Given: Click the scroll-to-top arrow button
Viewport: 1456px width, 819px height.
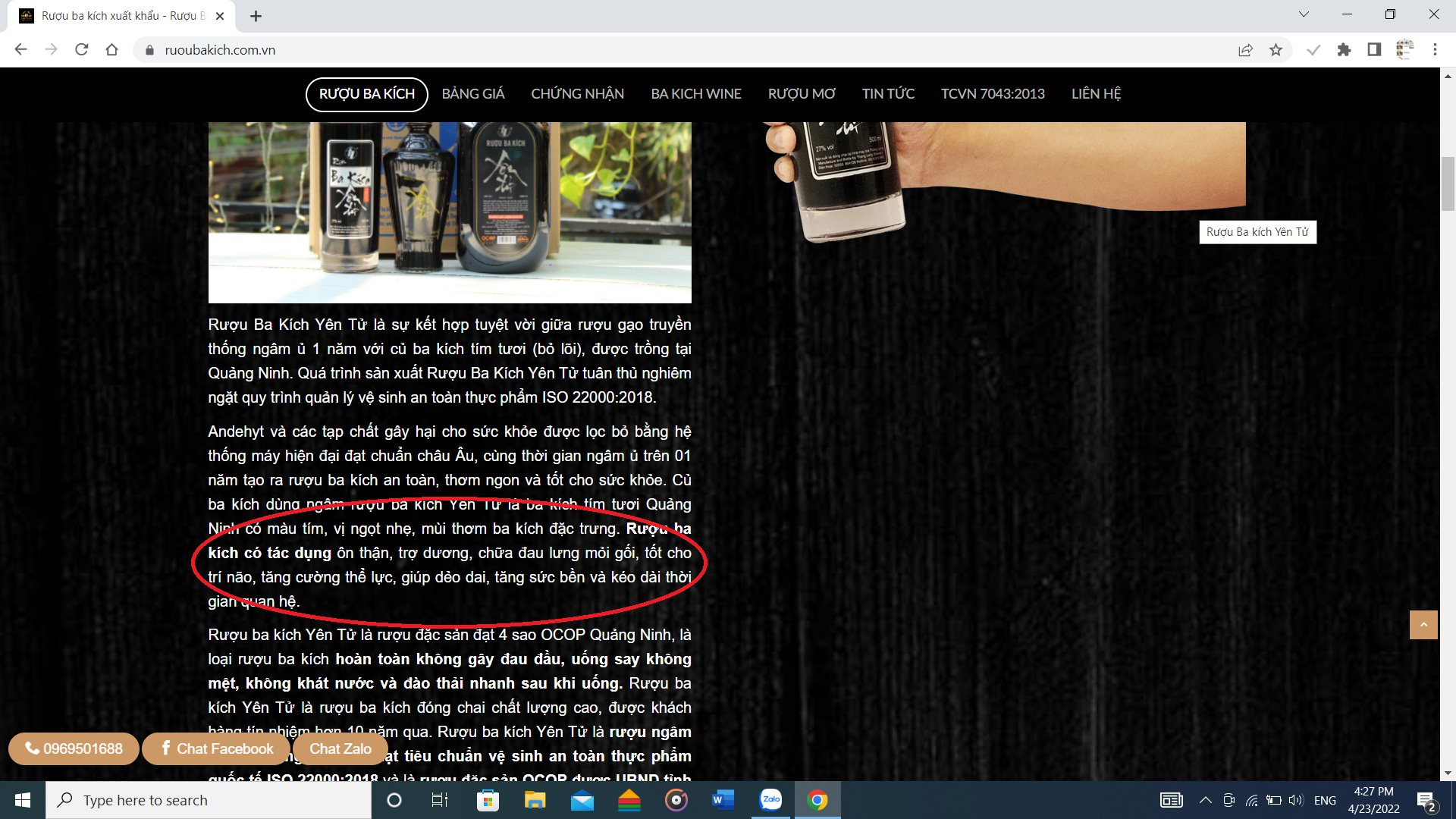Looking at the screenshot, I should click(x=1423, y=625).
